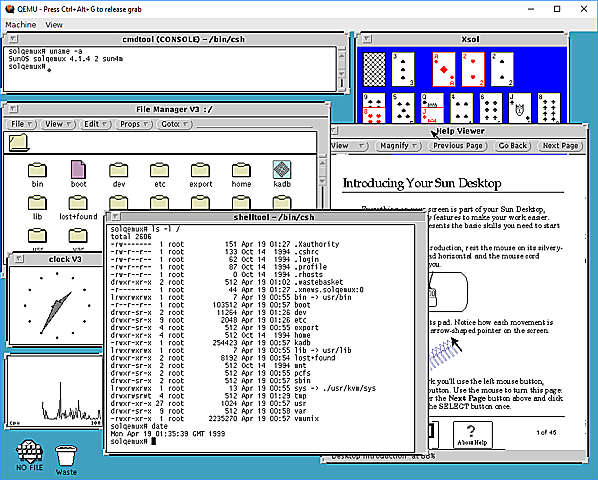The image size is (598, 480).
Task: Open the Edit menu in File Manager
Action: [95, 124]
